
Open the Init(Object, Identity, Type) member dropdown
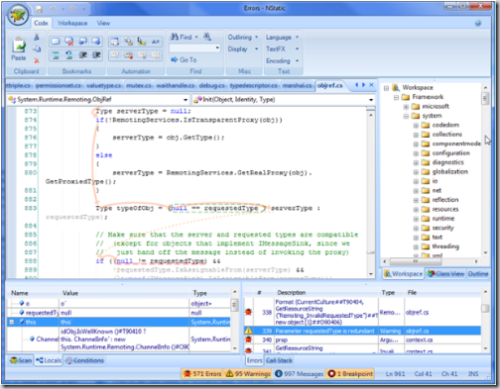[371, 100]
